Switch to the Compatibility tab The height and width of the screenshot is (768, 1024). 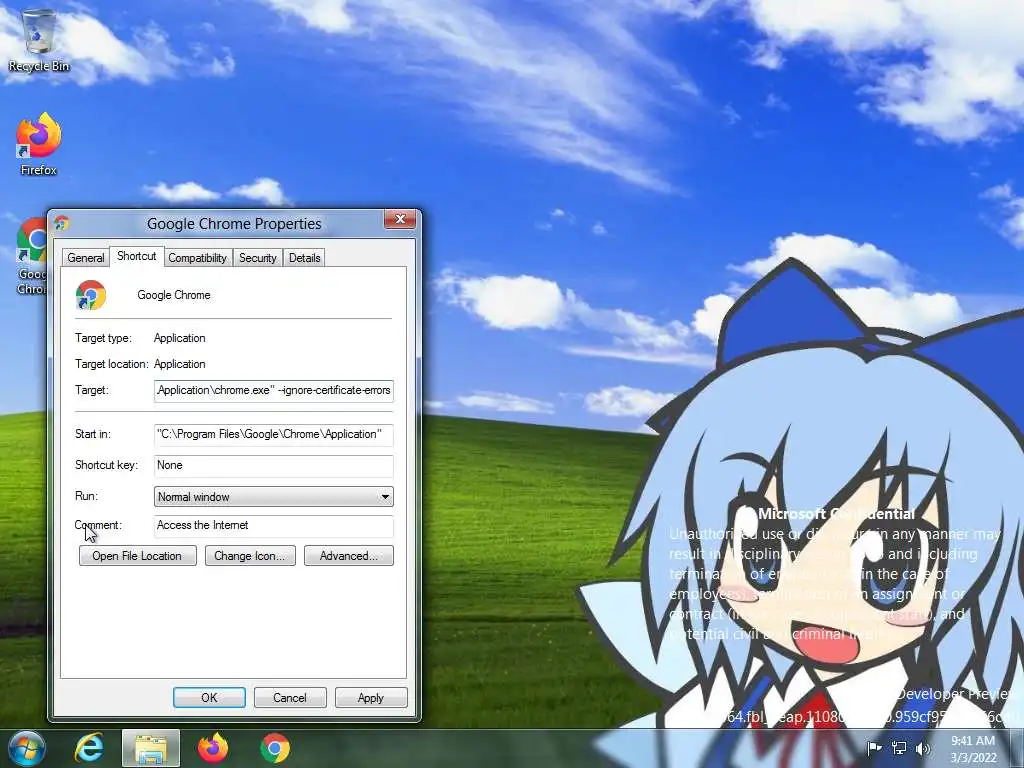[x=197, y=258]
